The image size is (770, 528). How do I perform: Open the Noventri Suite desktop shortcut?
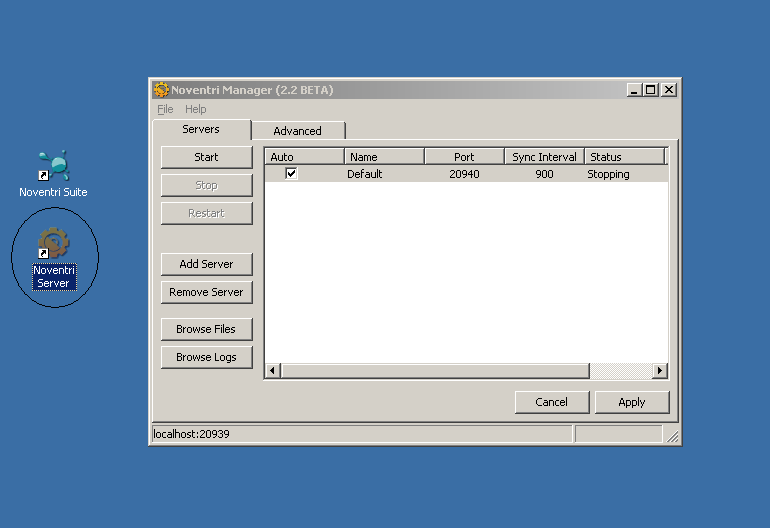coord(53,173)
